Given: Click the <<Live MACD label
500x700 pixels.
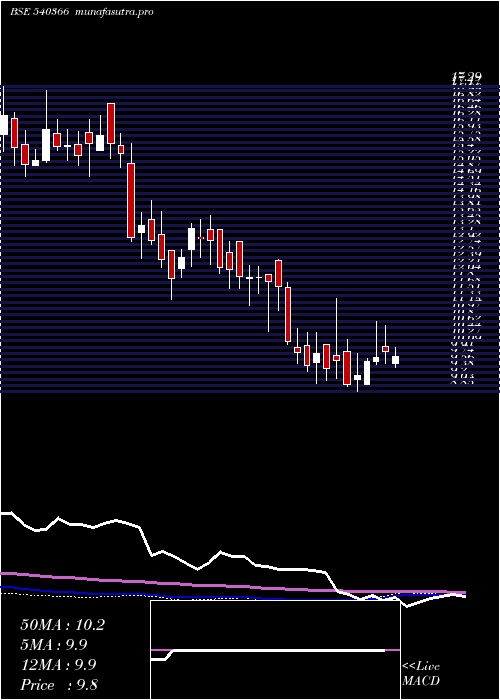Looking at the screenshot, I should coord(421,674).
